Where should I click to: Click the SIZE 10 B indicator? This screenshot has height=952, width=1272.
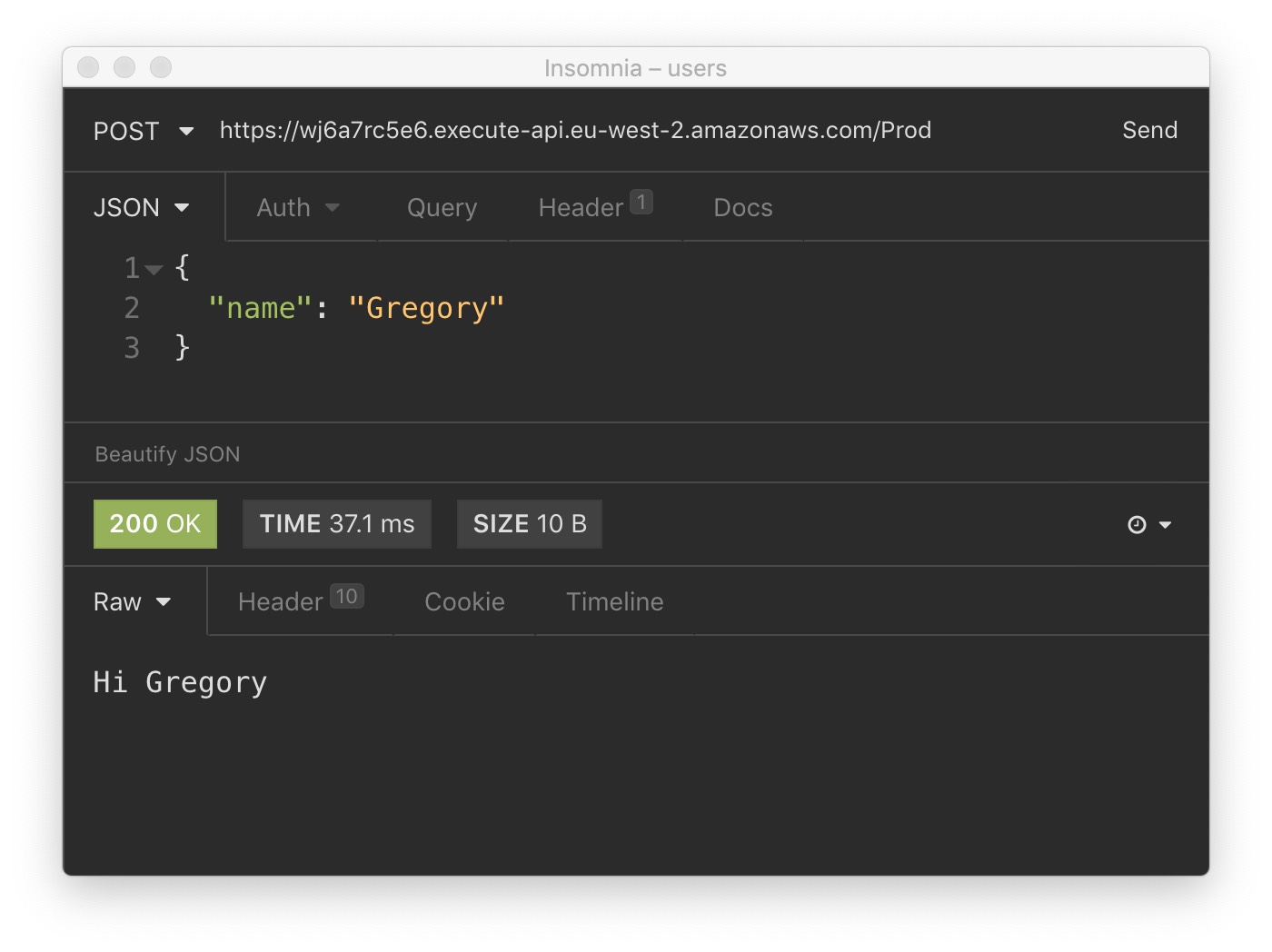pos(529,524)
